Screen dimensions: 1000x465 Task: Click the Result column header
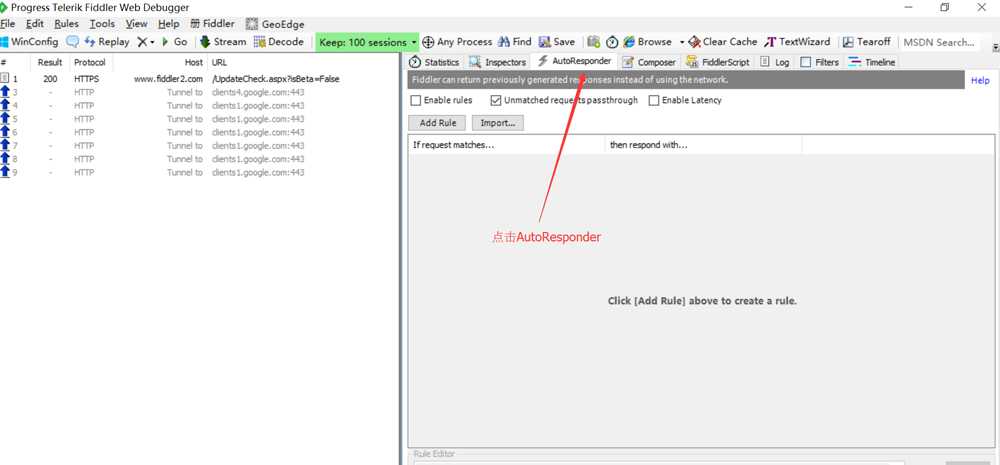tap(50, 63)
